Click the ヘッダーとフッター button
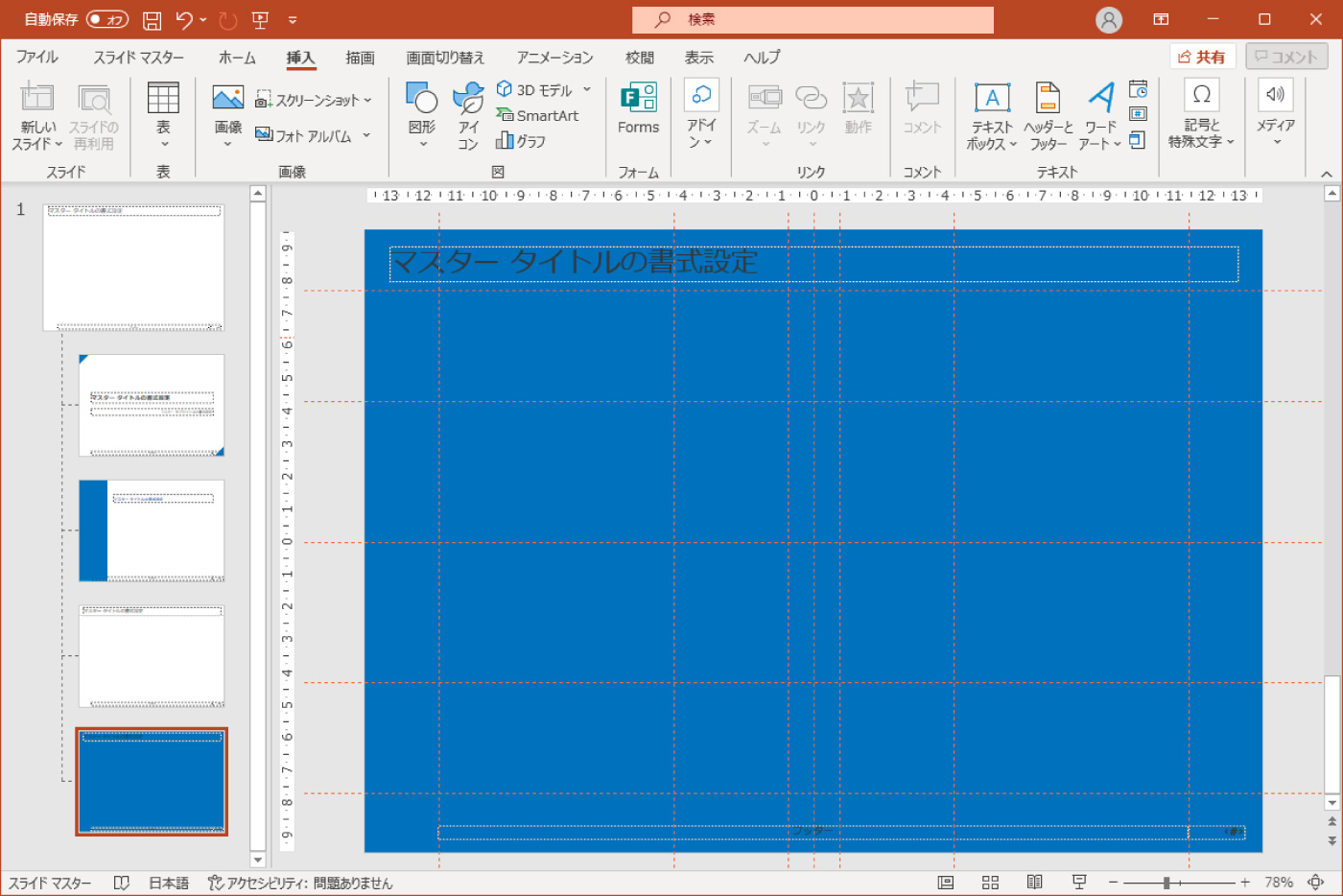The image size is (1343, 896). 1048,115
